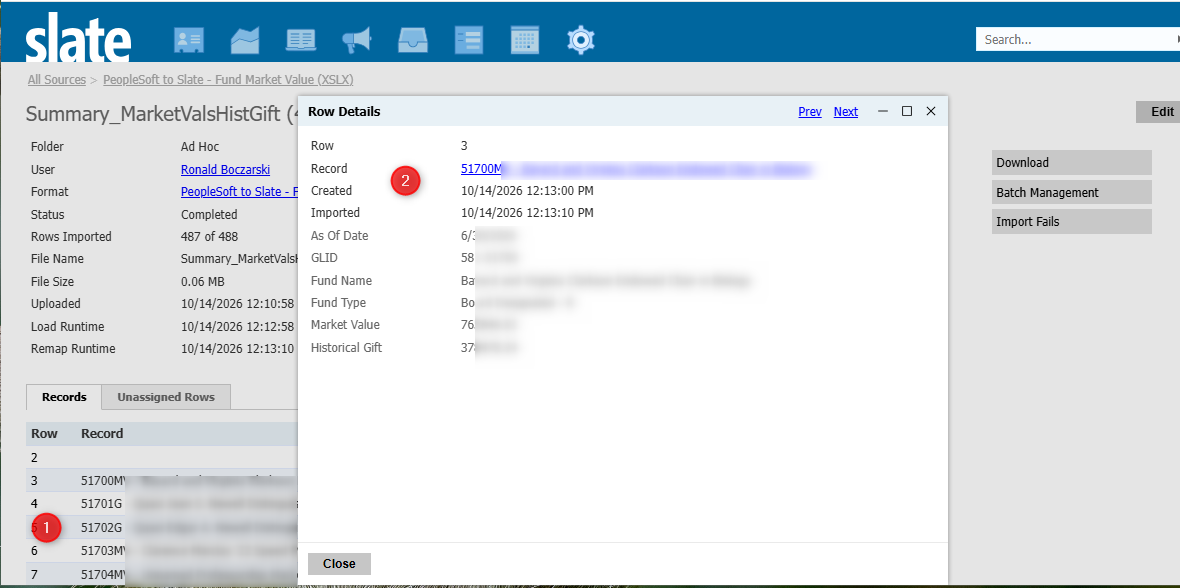
Task: Go to the Next row
Action: tap(846, 111)
